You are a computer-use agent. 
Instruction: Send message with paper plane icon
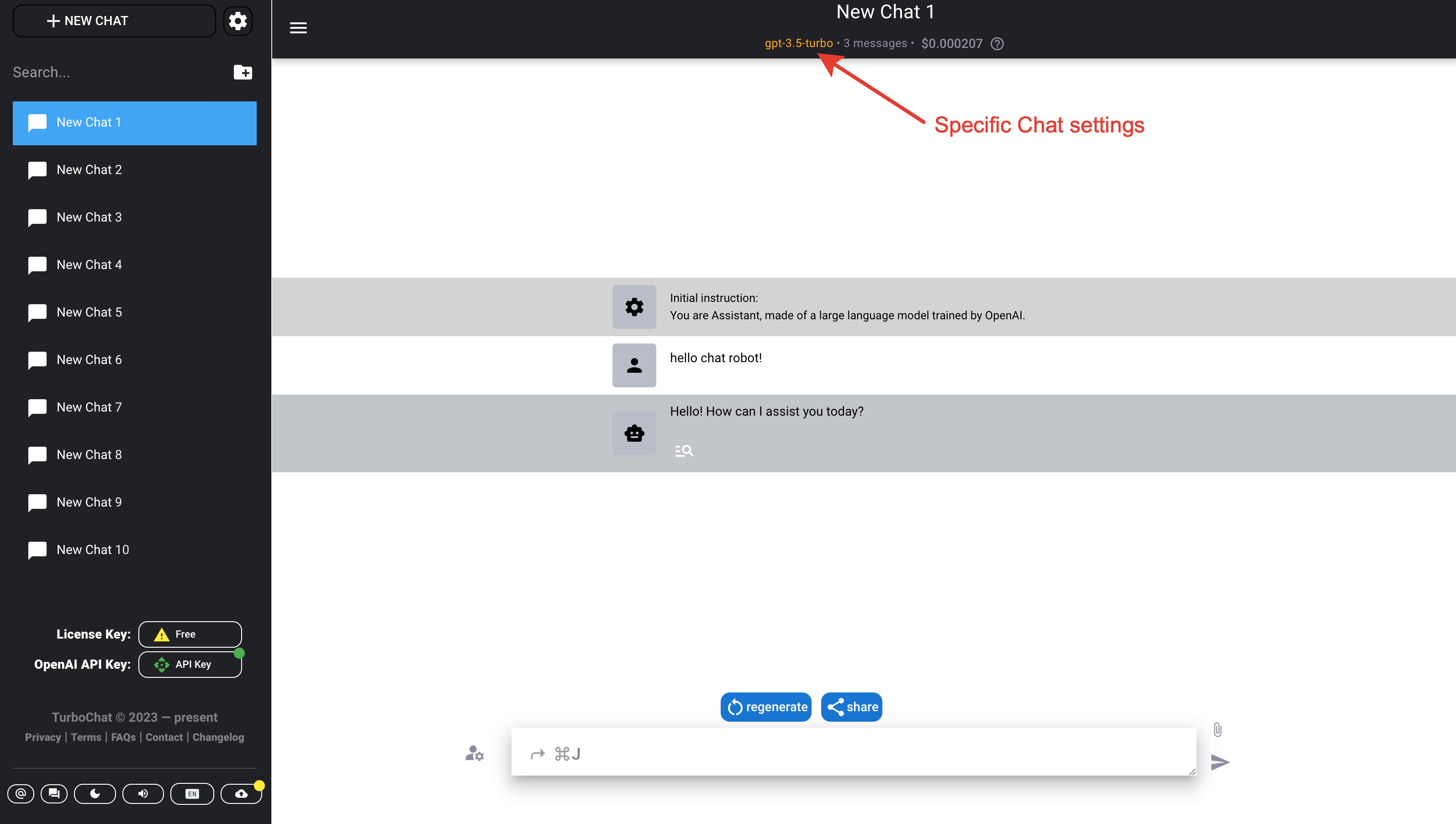click(x=1219, y=762)
